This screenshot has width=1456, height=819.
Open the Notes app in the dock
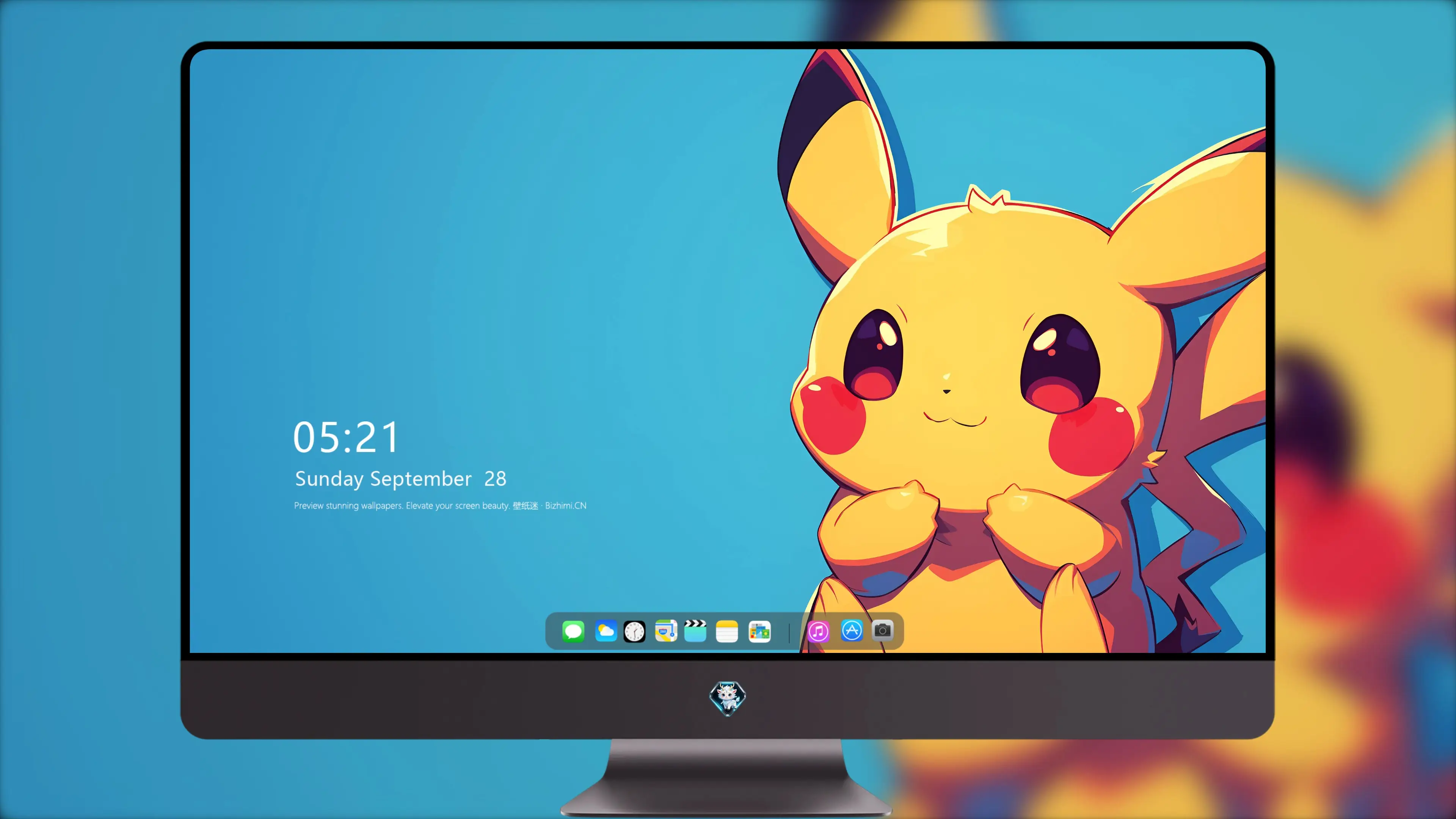(727, 631)
